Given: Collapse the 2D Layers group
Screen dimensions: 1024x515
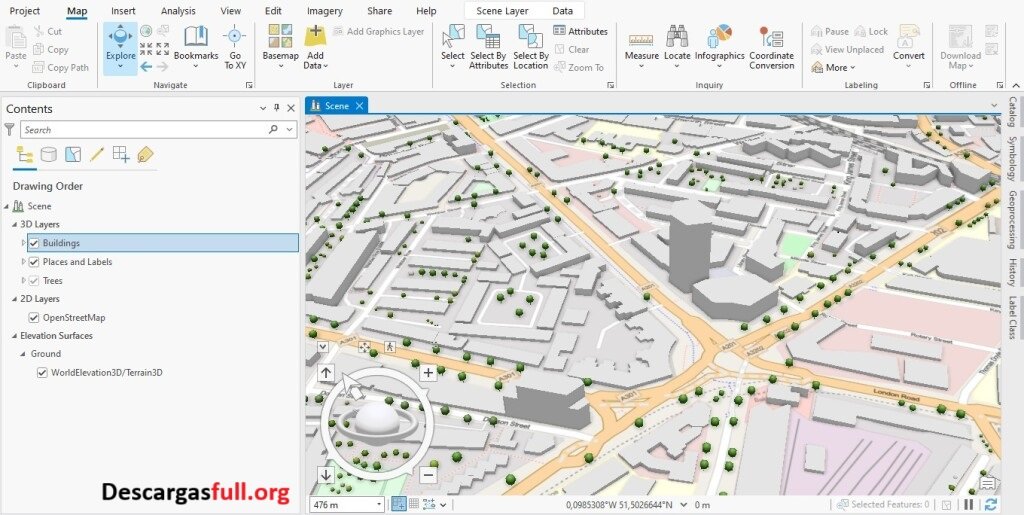Looking at the screenshot, I should click(x=14, y=299).
